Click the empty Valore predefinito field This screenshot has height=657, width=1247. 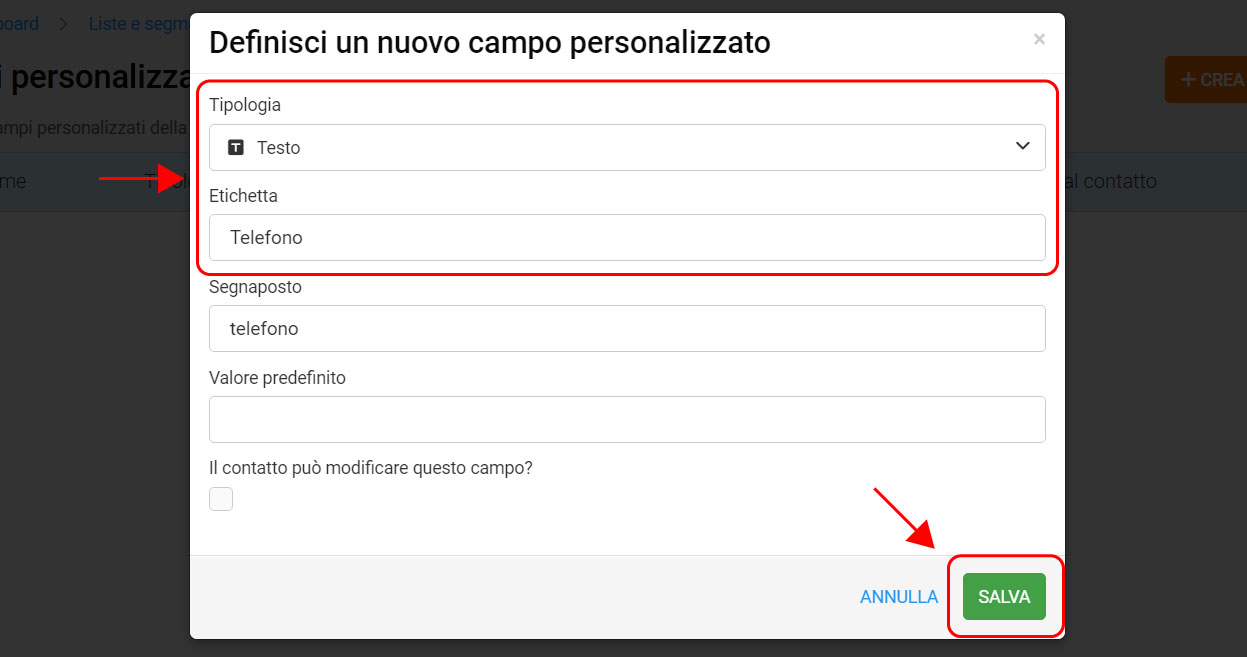click(627, 419)
